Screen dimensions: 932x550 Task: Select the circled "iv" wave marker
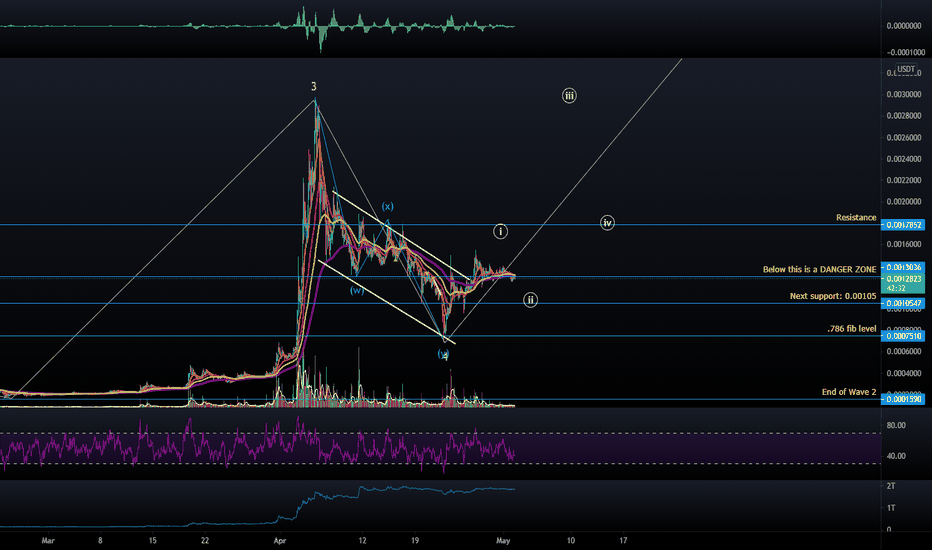(607, 223)
